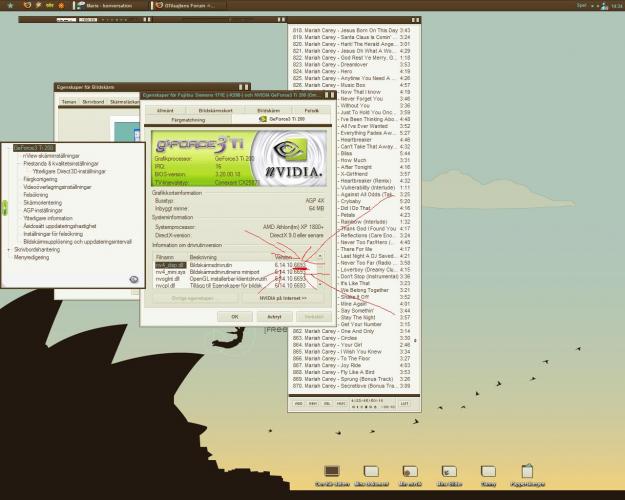Switch to the Allmänt tab
This screenshot has height=500, width=625.
pos(165,110)
